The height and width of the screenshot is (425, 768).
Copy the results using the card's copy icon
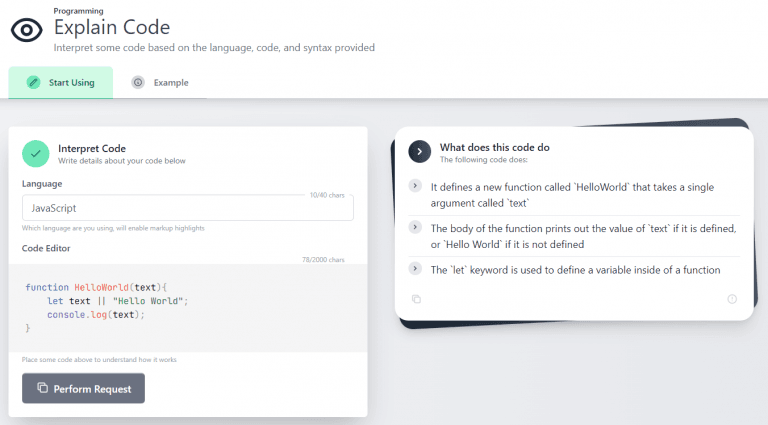point(416,299)
